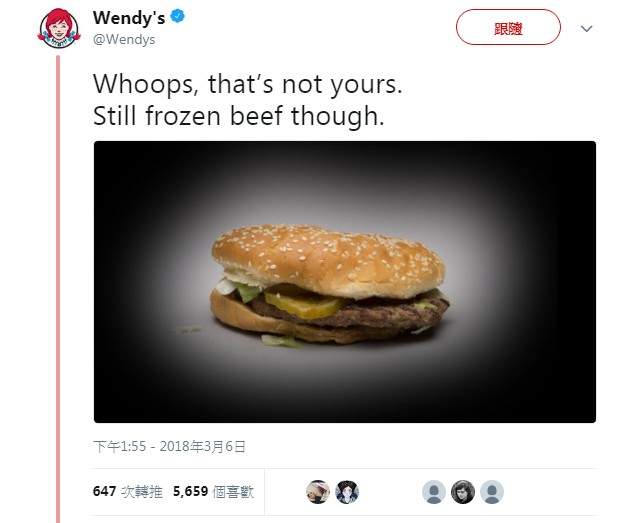Open the burger photo attachment
The width and height of the screenshot is (633, 523).
345,282
